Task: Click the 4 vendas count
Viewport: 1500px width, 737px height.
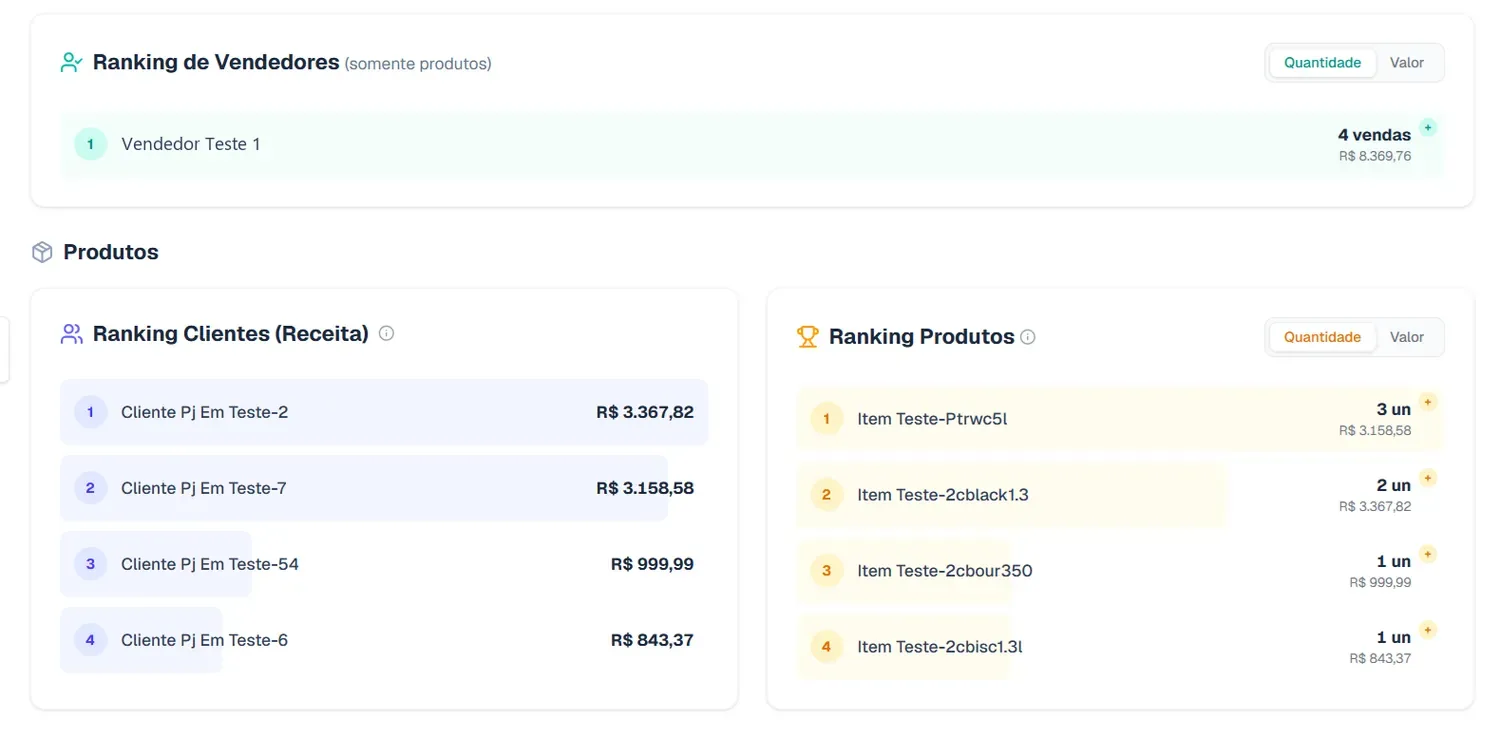Action: 1375,135
